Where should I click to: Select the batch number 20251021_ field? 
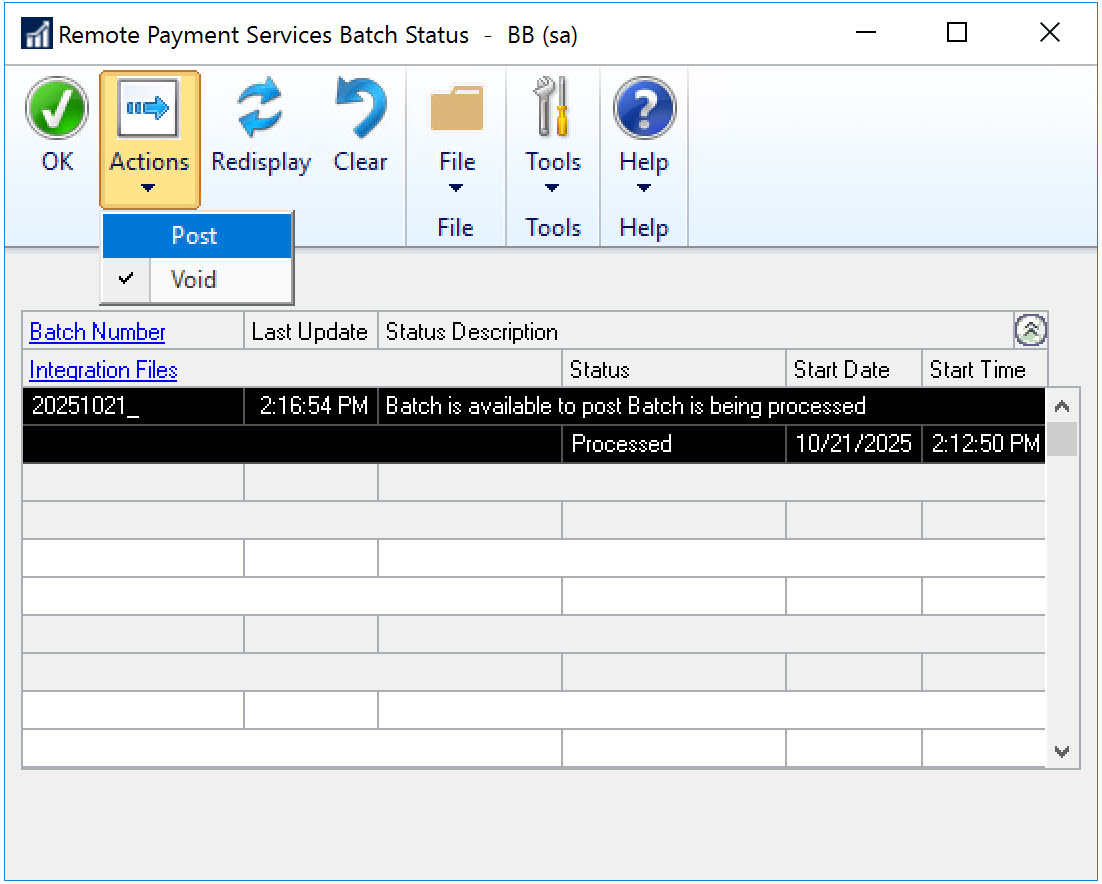point(132,406)
